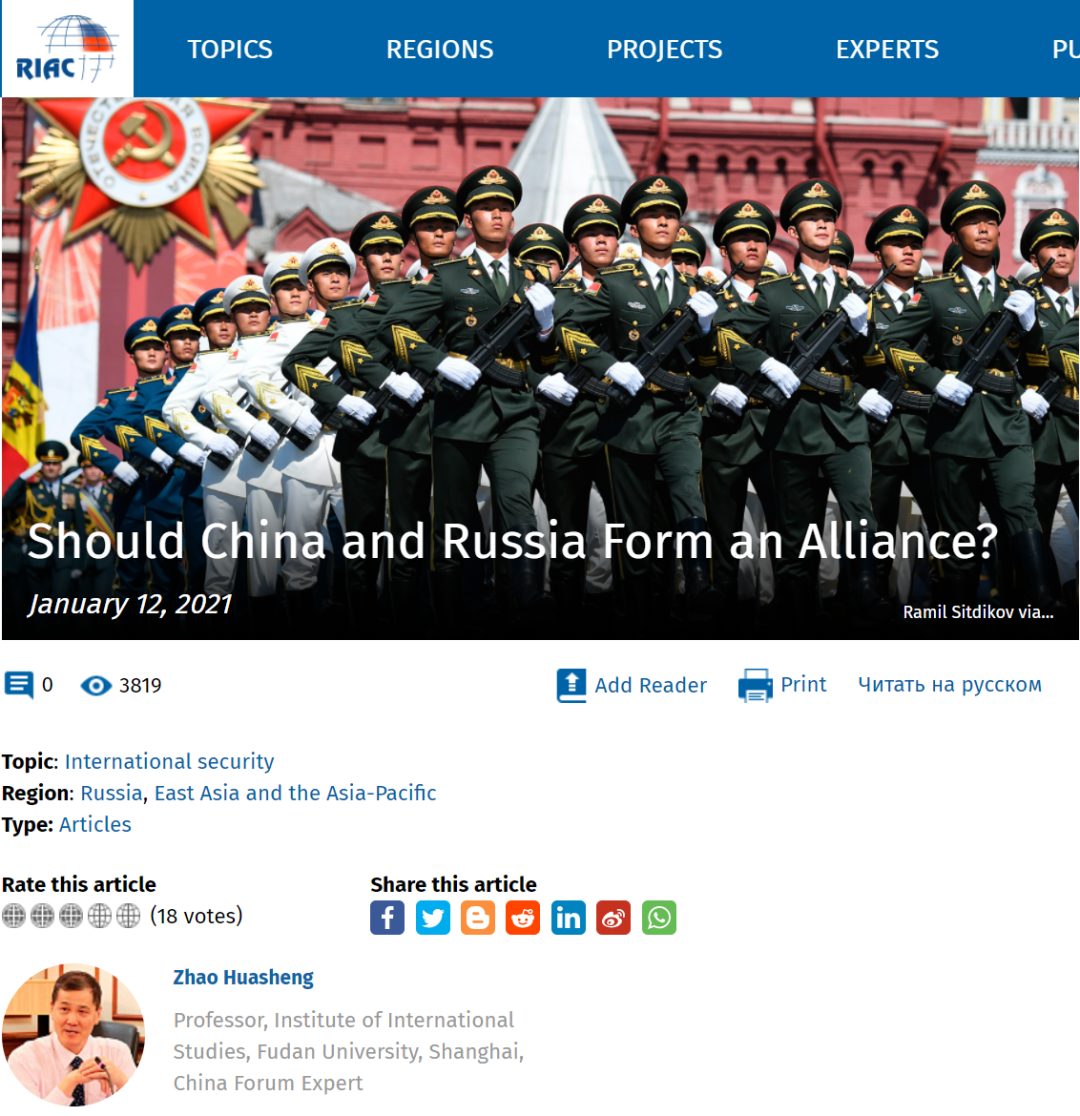Rate article with fifth globe
Viewport: 1080px width, 1116px height.
pos(128,915)
